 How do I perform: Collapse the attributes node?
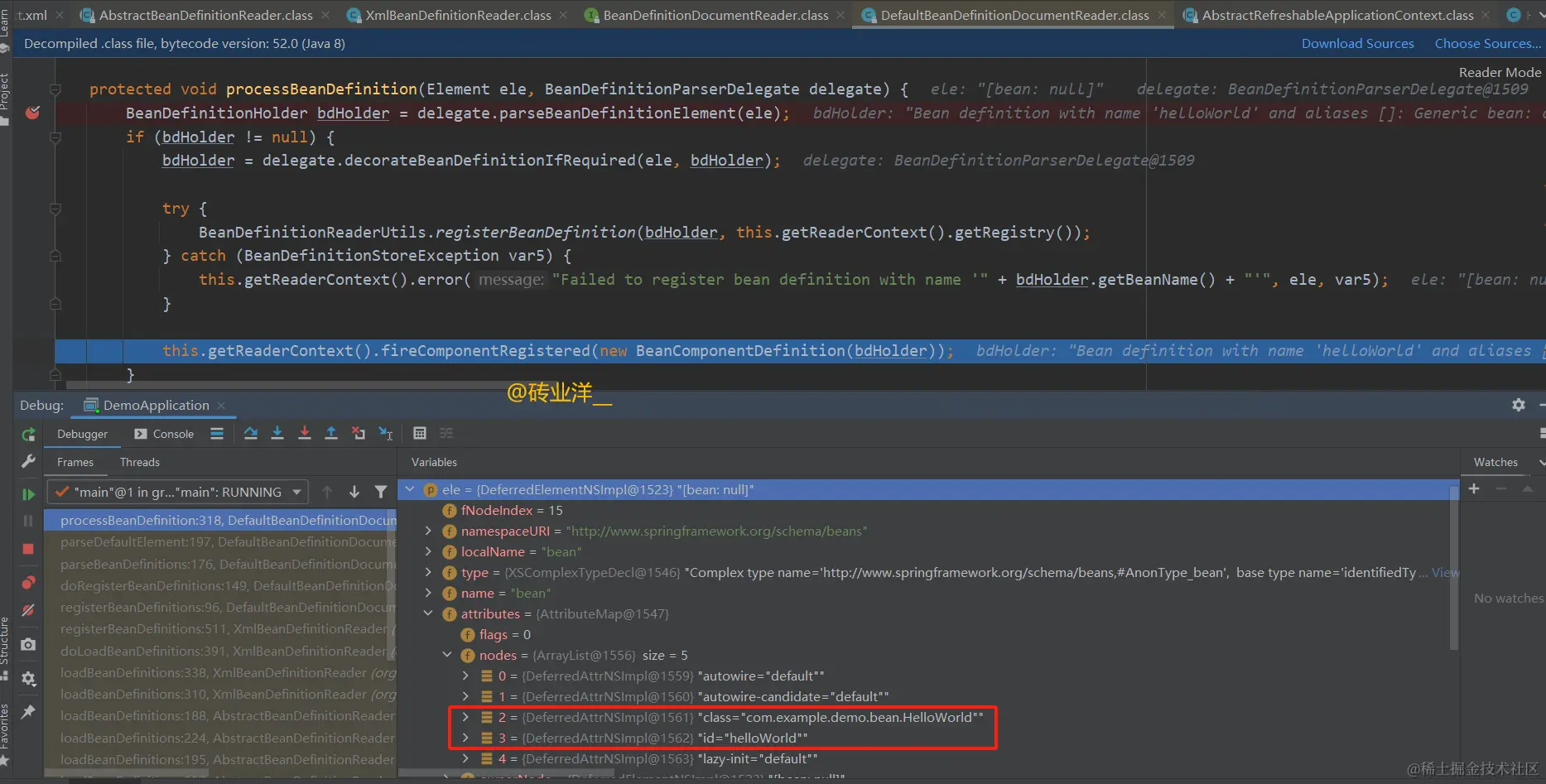(x=428, y=613)
